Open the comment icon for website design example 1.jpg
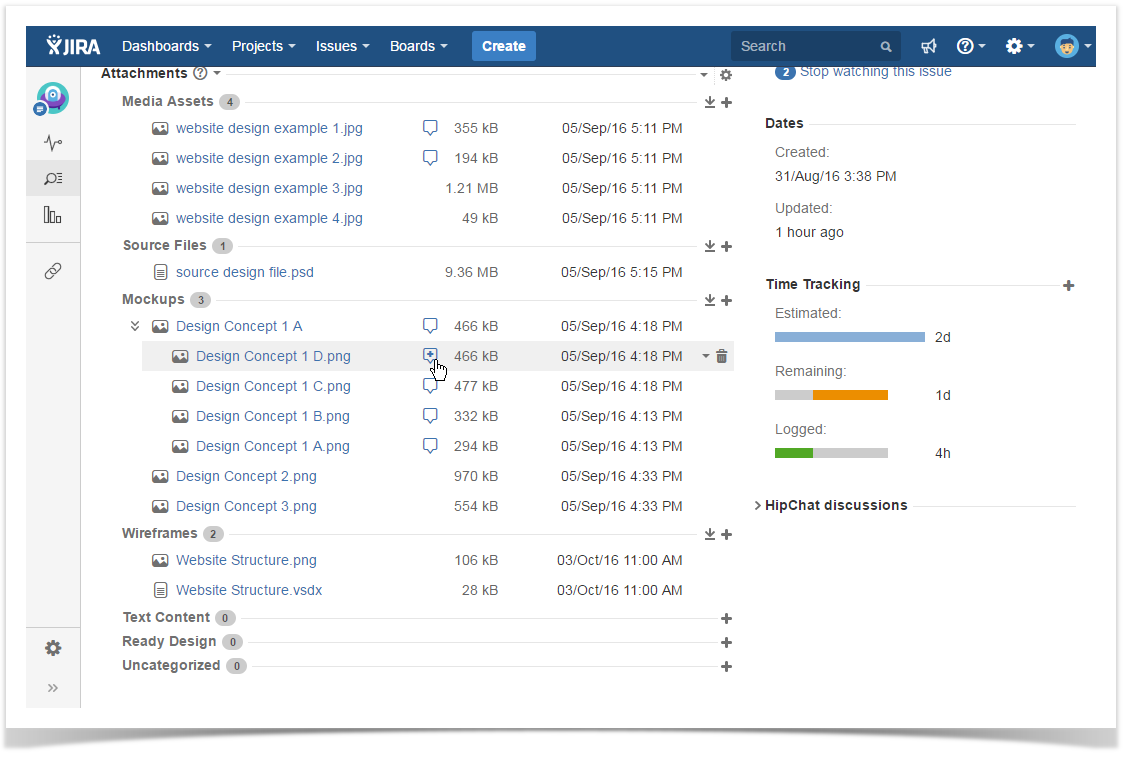Screen dimensions: 1130x757 click(430, 128)
